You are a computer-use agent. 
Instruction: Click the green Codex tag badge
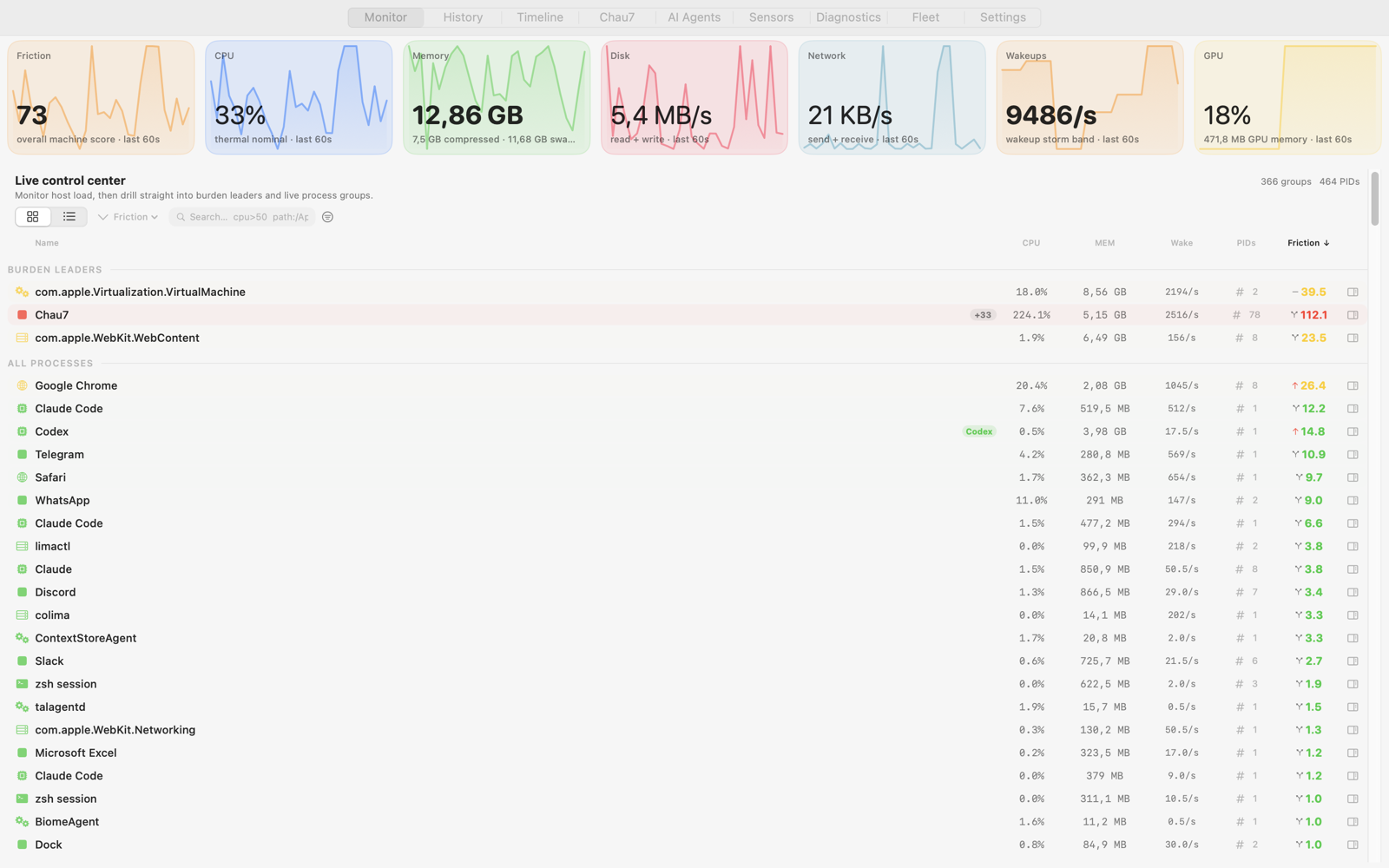click(979, 431)
